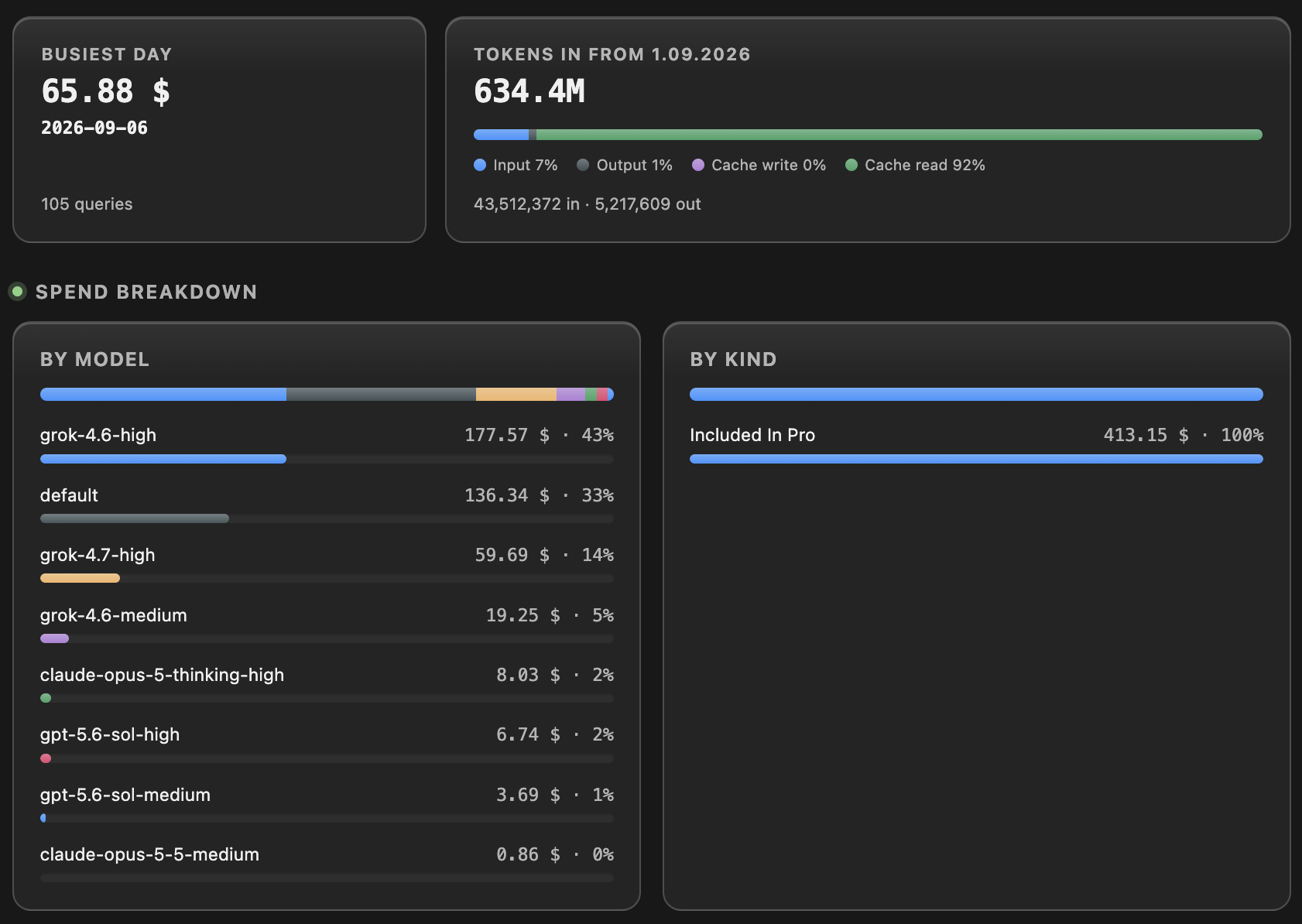This screenshot has width=1302, height=924.
Task: Click the default model gray spend bar
Action: [135, 518]
